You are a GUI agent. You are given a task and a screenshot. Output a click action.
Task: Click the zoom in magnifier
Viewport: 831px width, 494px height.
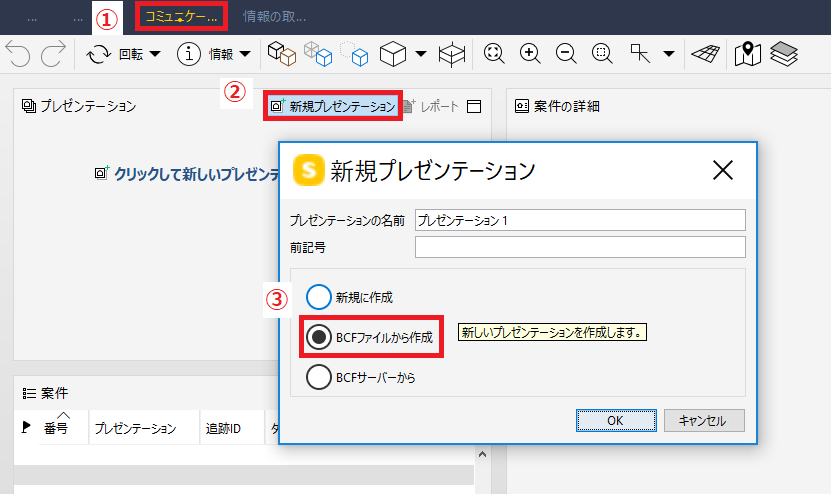[530, 54]
